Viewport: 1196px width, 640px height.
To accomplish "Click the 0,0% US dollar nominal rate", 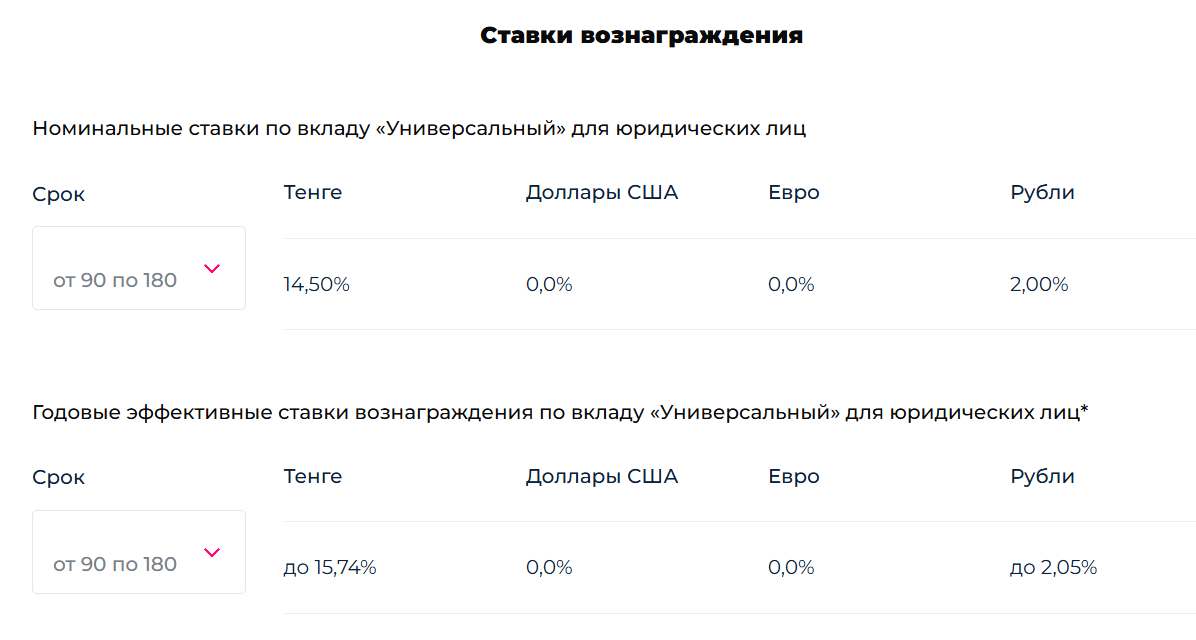I will (x=549, y=285).
